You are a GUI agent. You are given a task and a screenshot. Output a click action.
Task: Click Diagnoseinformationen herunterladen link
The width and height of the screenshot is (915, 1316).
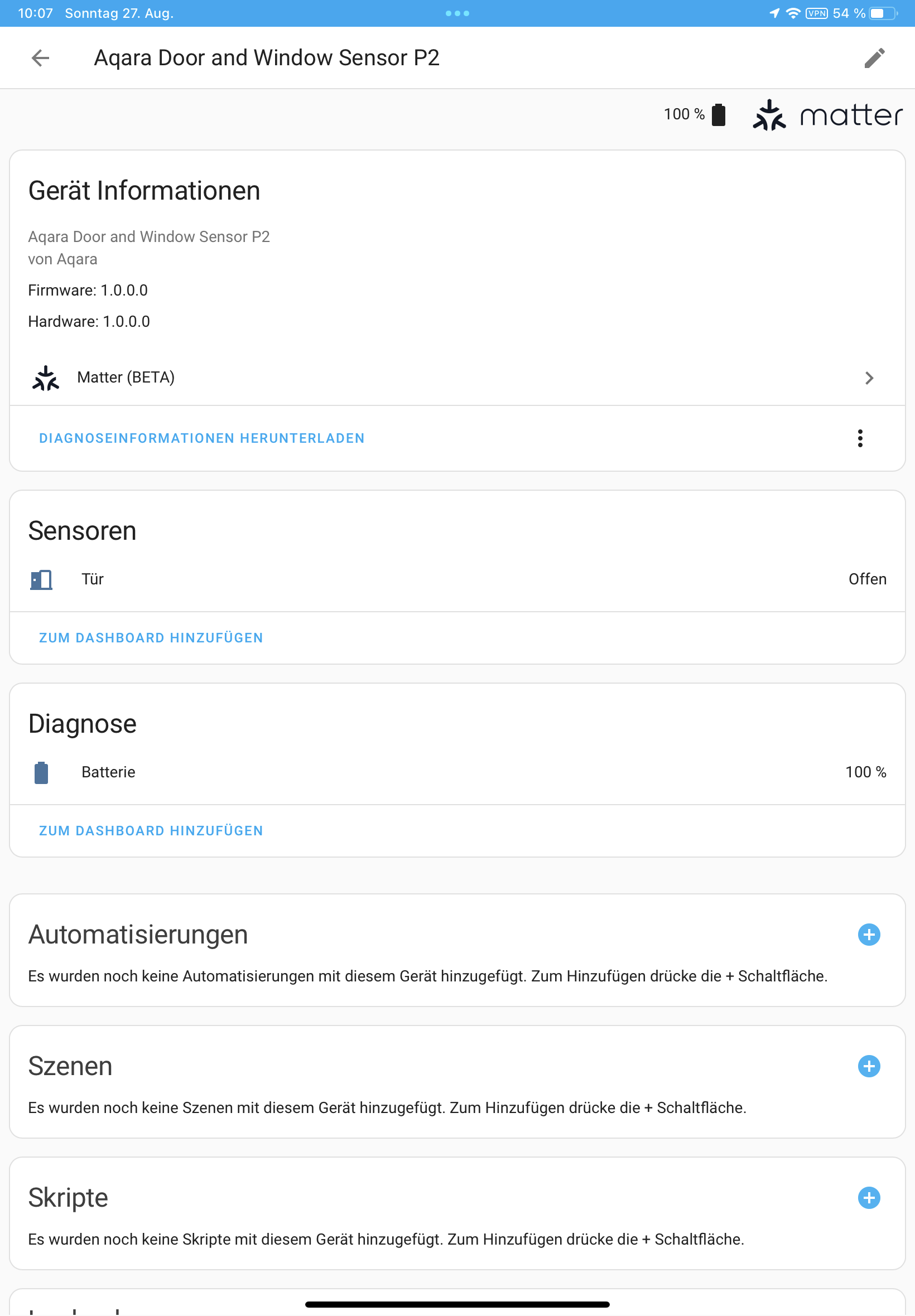201,438
